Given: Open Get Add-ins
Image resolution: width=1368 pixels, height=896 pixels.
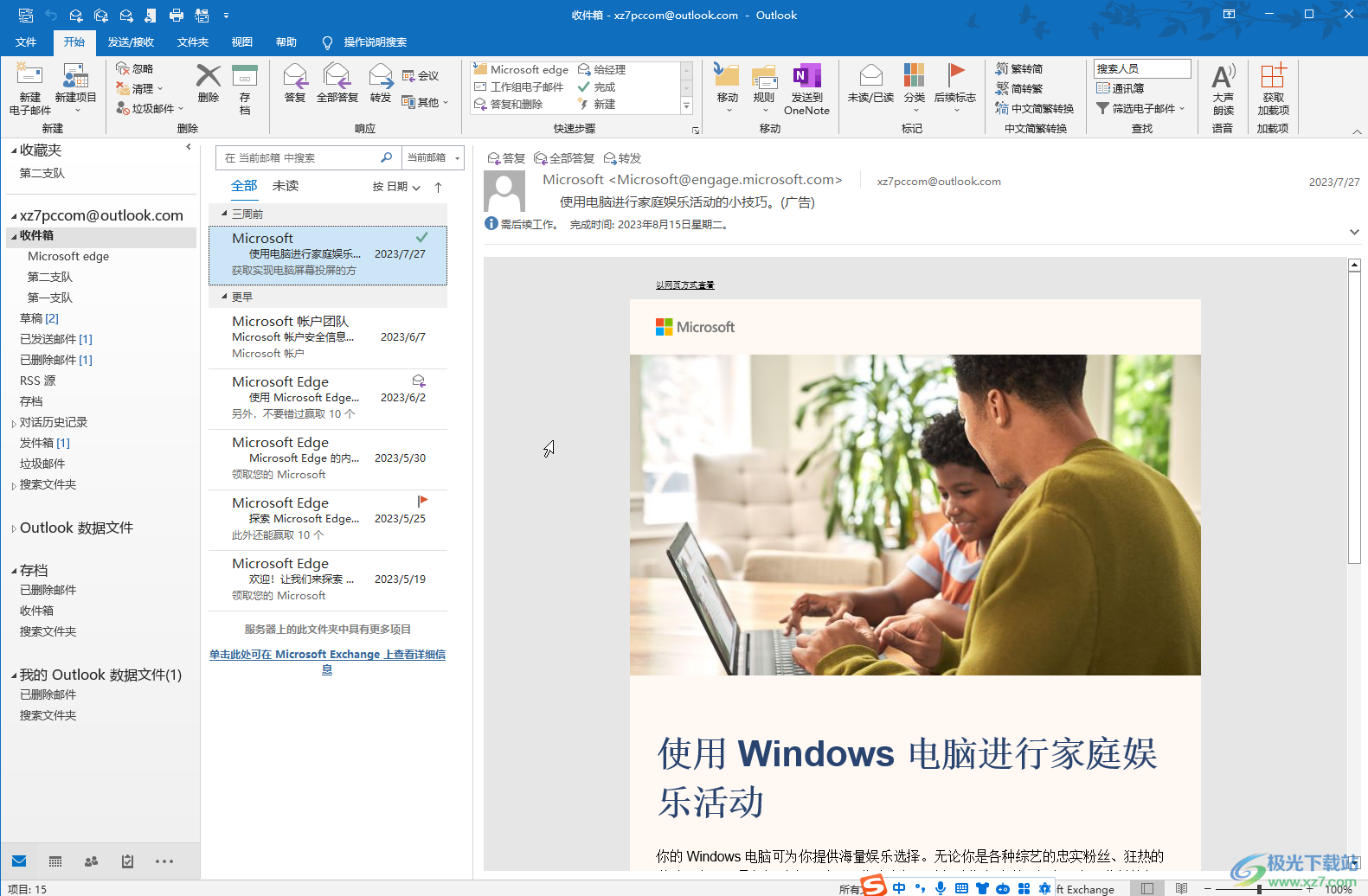Looking at the screenshot, I should point(1273,89).
